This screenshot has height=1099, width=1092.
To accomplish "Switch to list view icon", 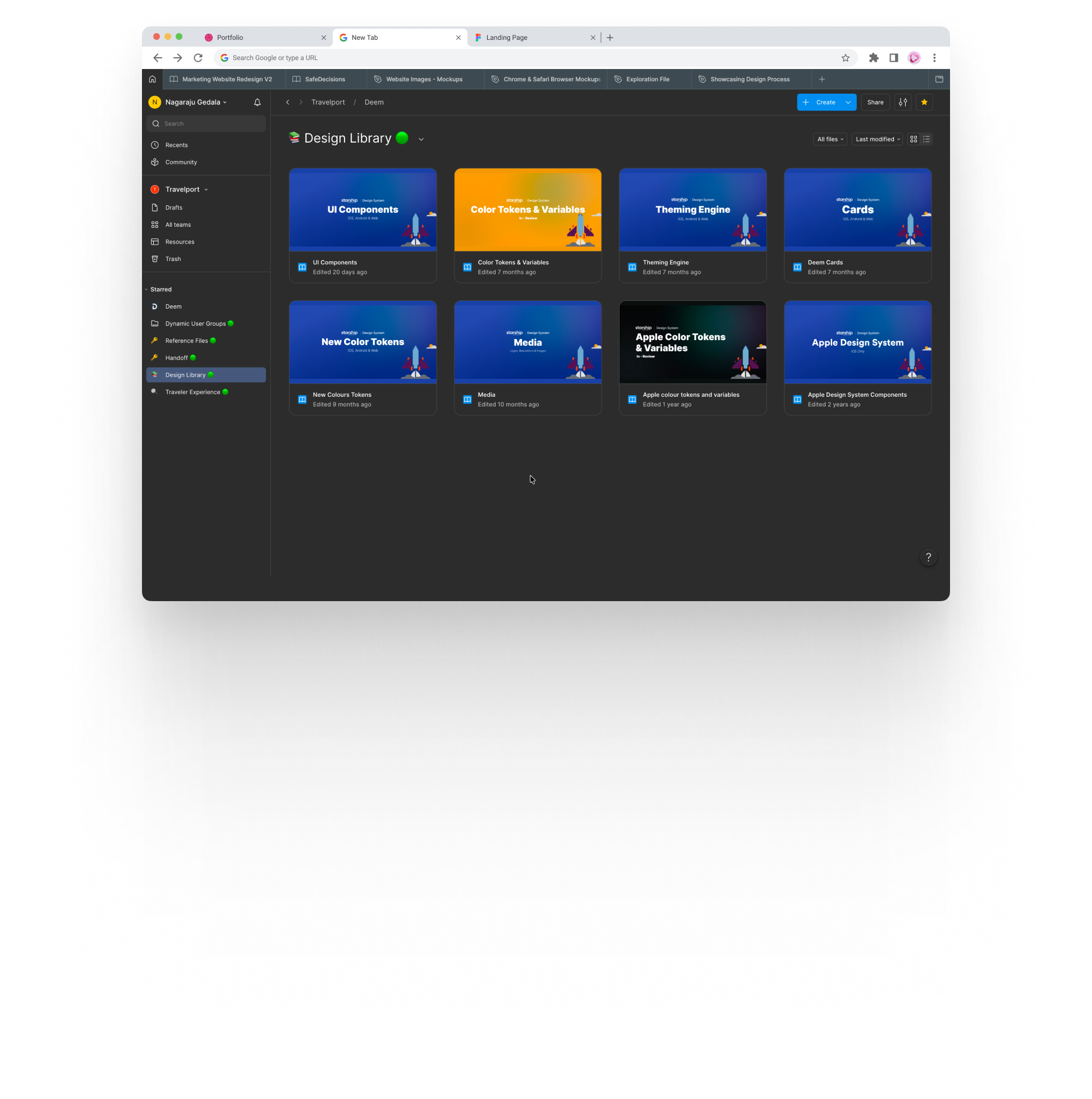I will pyautogui.click(x=926, y=139).
